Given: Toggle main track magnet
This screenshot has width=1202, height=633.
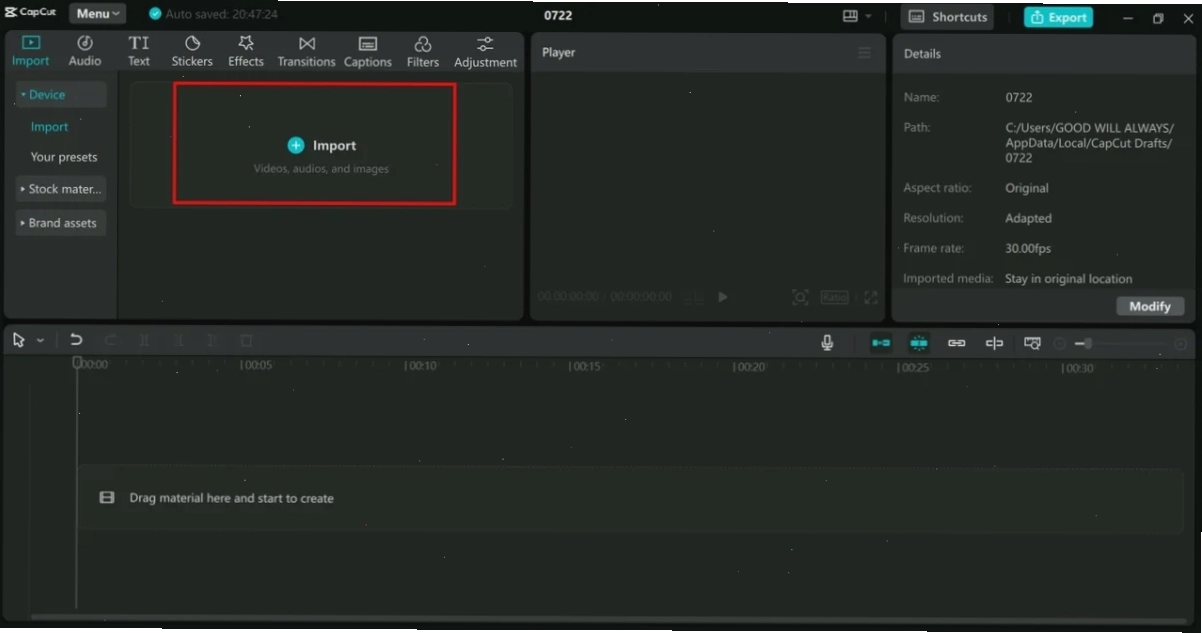Looking at the screenshot, I should pos(881,343).
